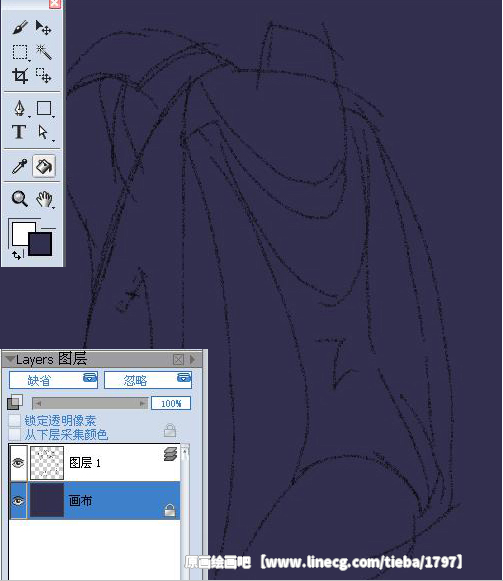Click the opacity icon left of slider
This screenshot has height=581, width=503.
pos(15,402)
